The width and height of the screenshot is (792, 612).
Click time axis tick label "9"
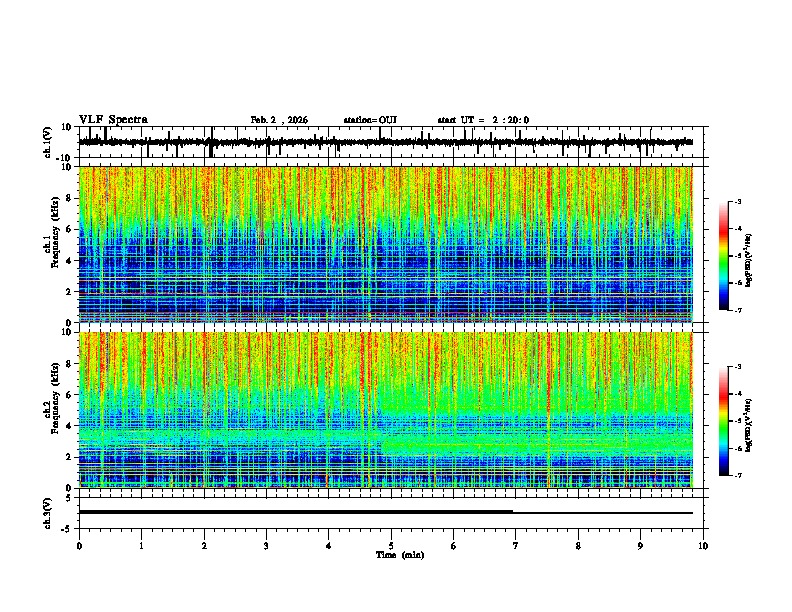coord(640,546)
